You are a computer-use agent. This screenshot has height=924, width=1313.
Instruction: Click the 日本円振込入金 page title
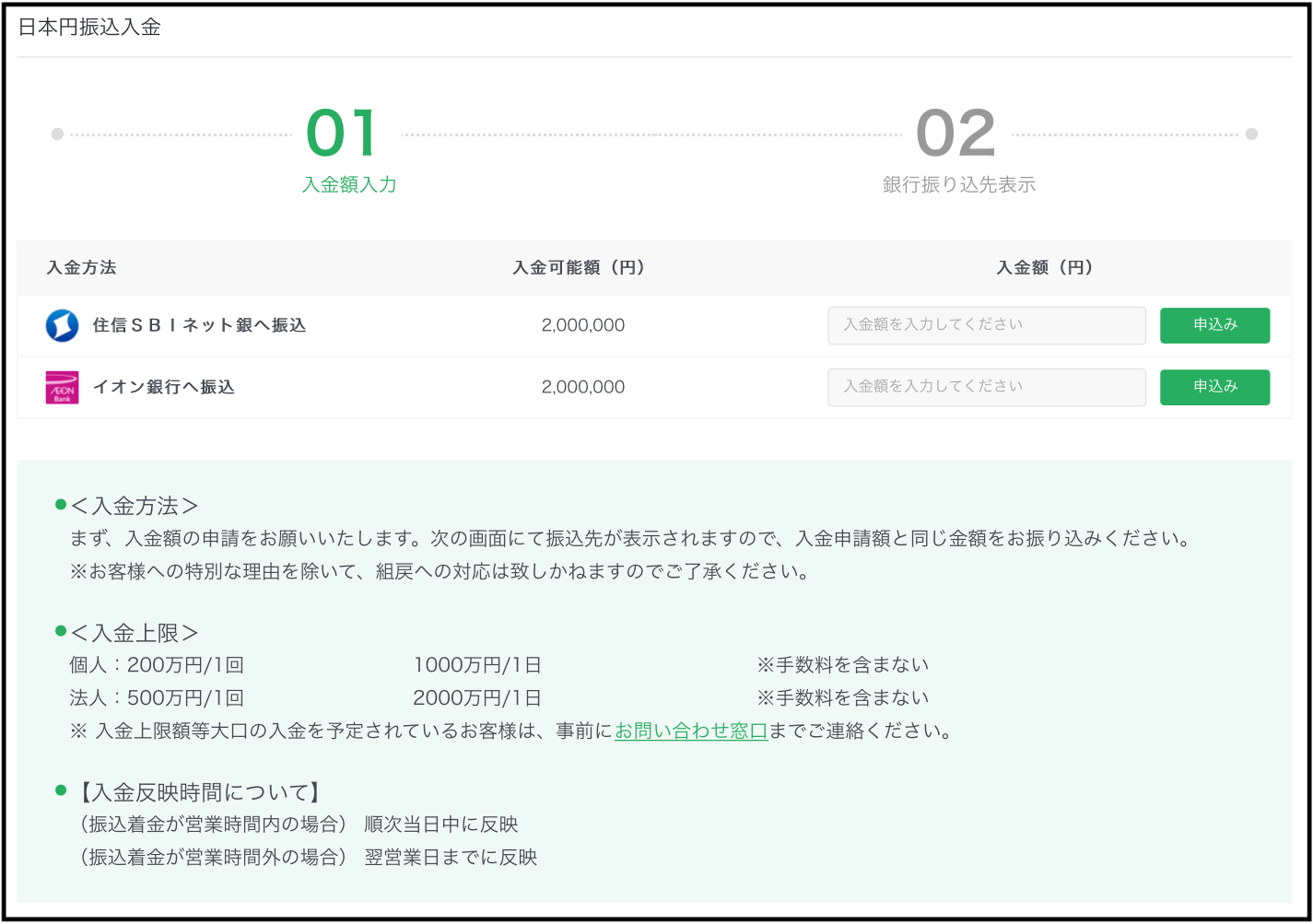(89, 28)
